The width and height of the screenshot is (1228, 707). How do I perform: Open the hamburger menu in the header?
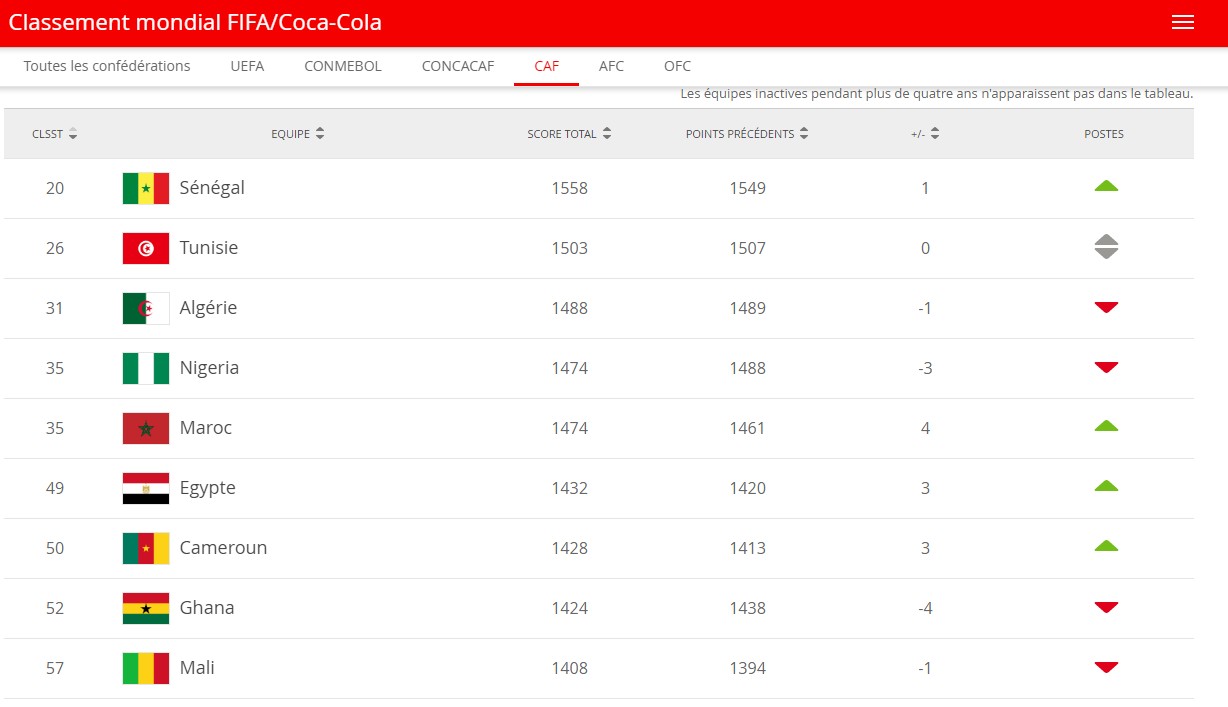[x=1183, y=23]
